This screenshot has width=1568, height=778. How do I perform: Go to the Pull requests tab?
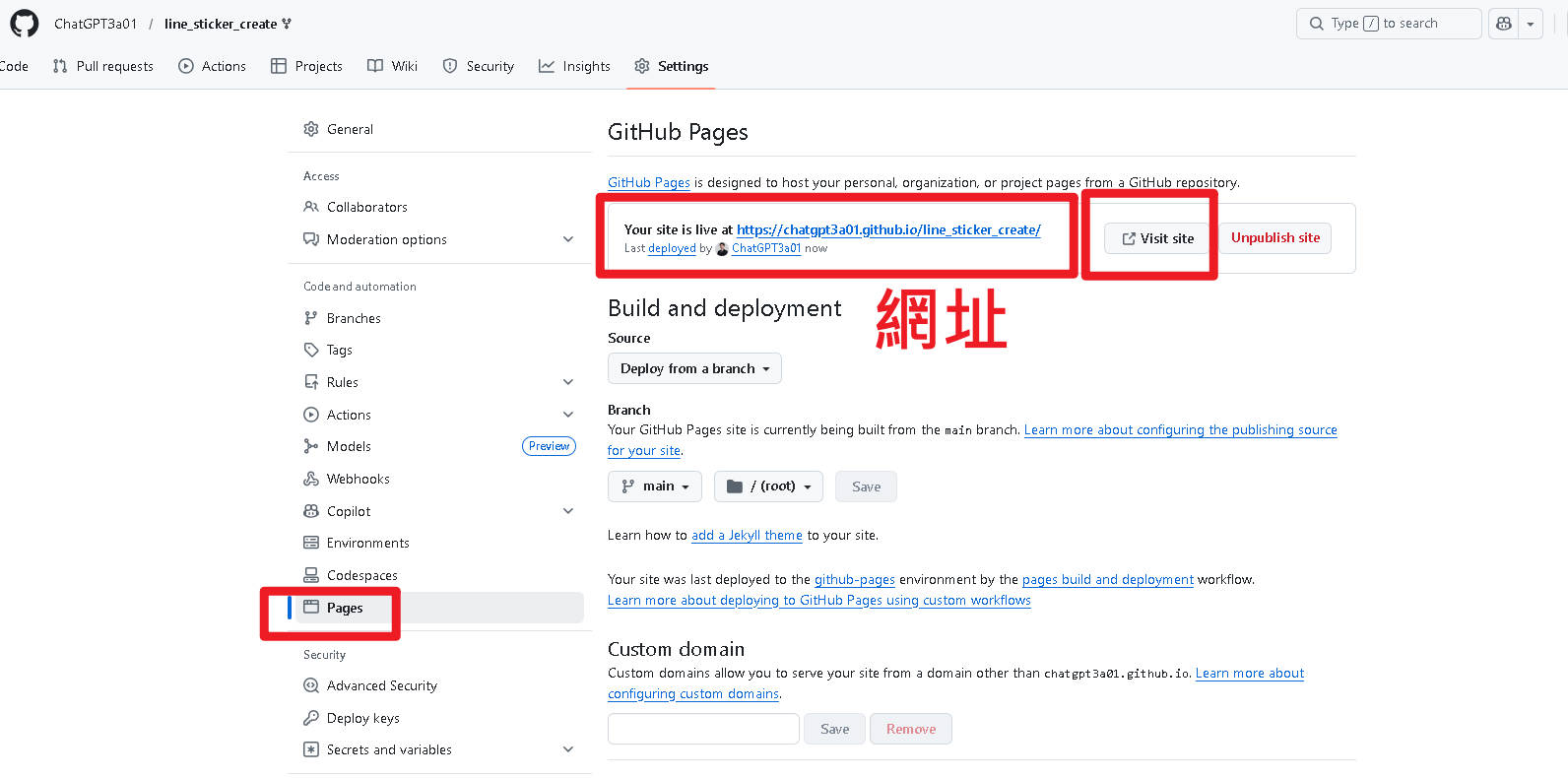point(102,66)
